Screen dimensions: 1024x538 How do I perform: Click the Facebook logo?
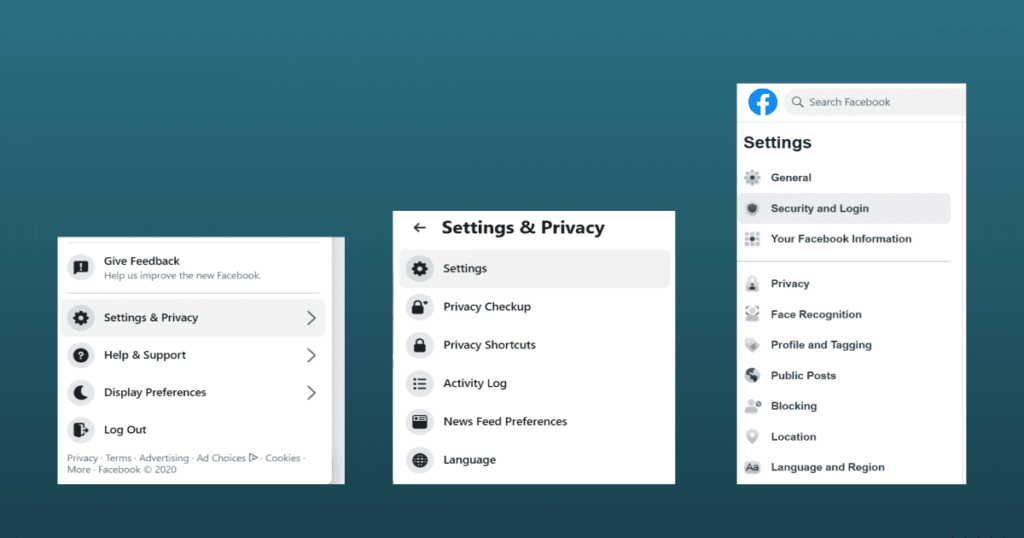tap(762, 102)
